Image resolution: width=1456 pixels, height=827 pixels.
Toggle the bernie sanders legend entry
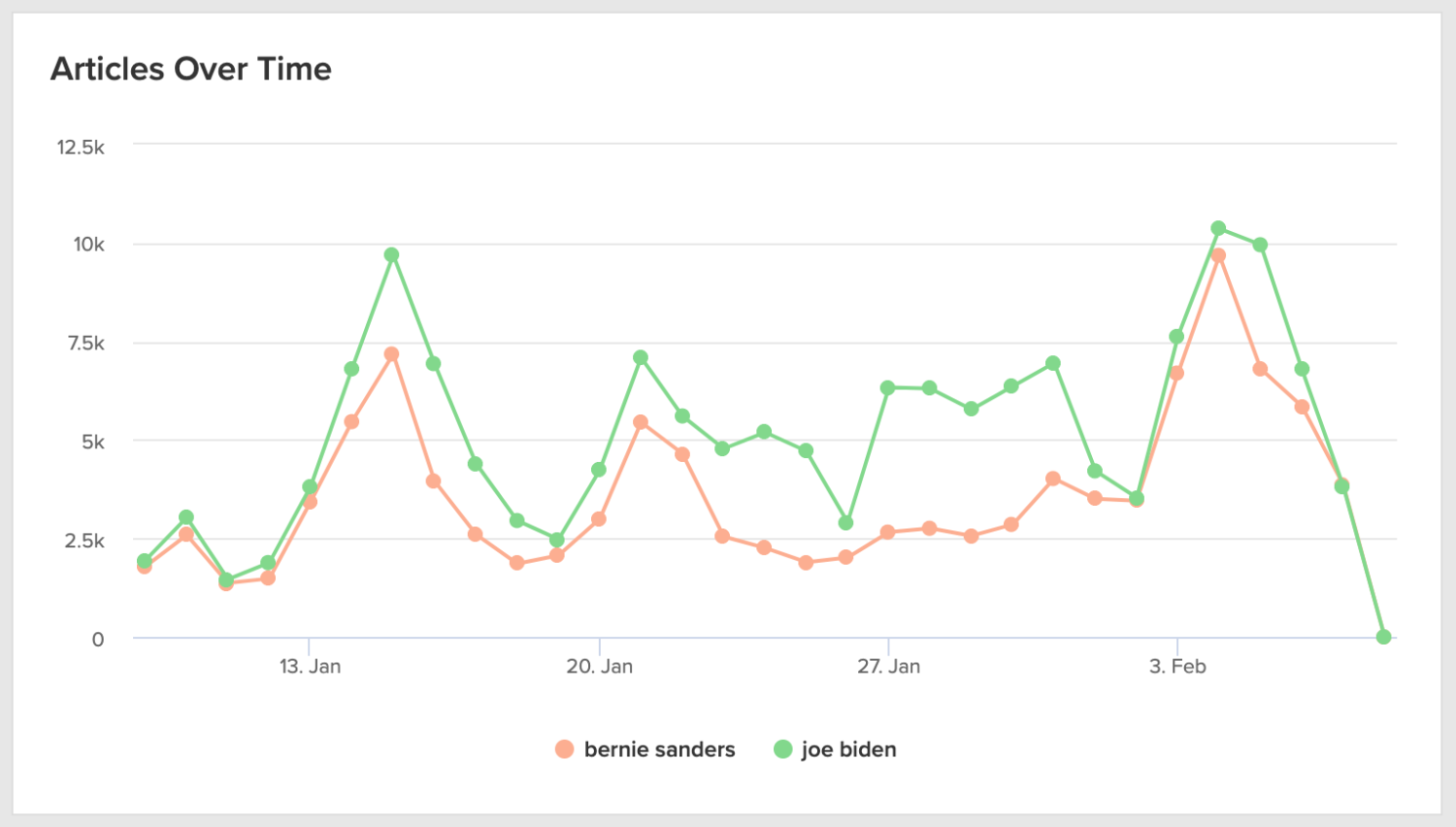click(x=645, y=749)
